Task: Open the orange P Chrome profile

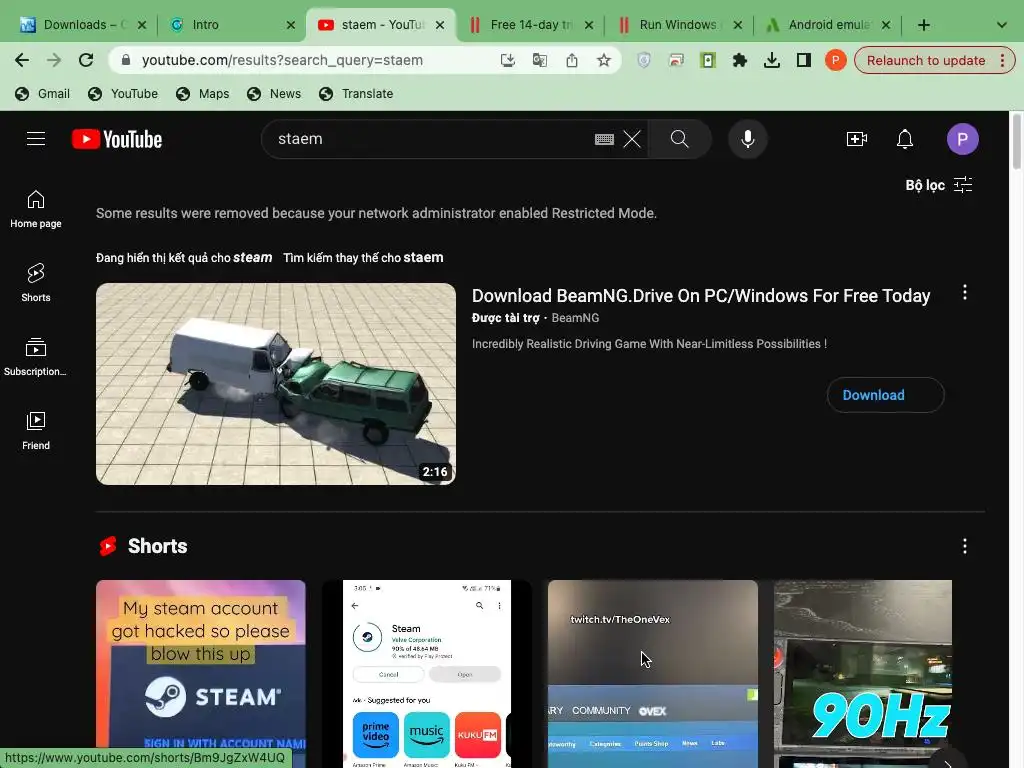Action: pyautogui.click(x=835, y=60)
